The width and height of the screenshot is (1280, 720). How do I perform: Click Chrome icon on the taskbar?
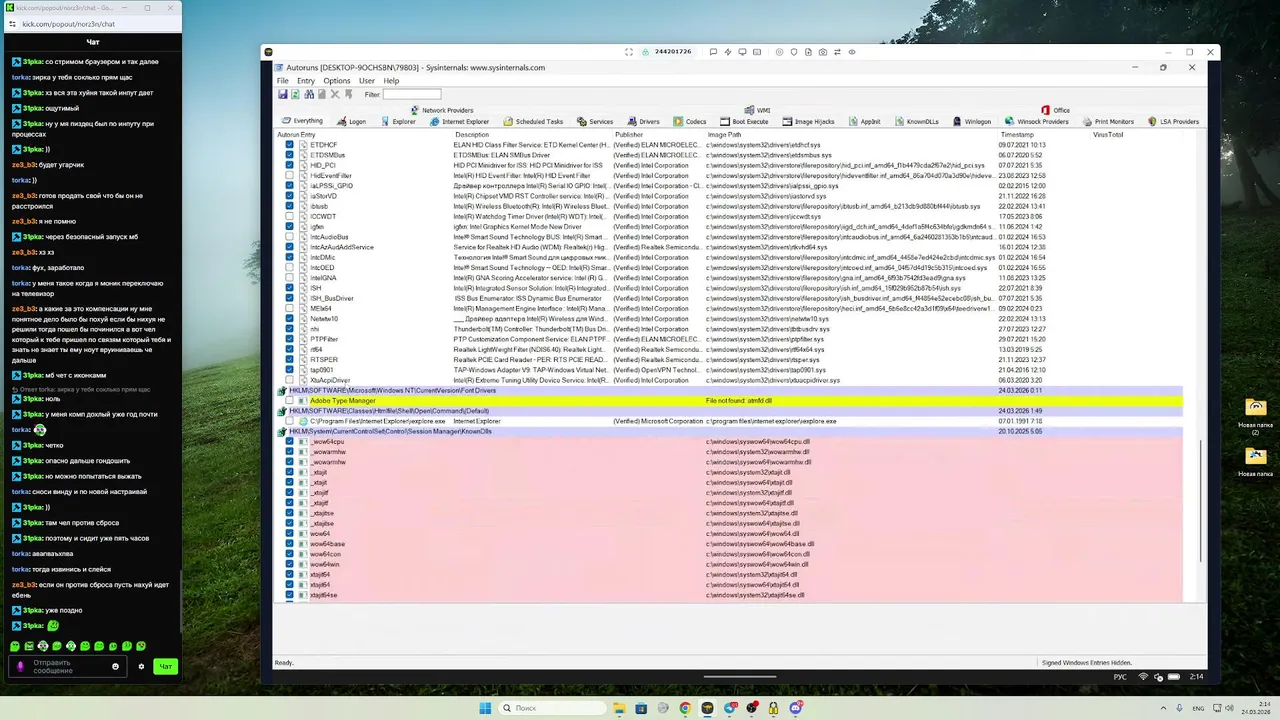point(685,708)
